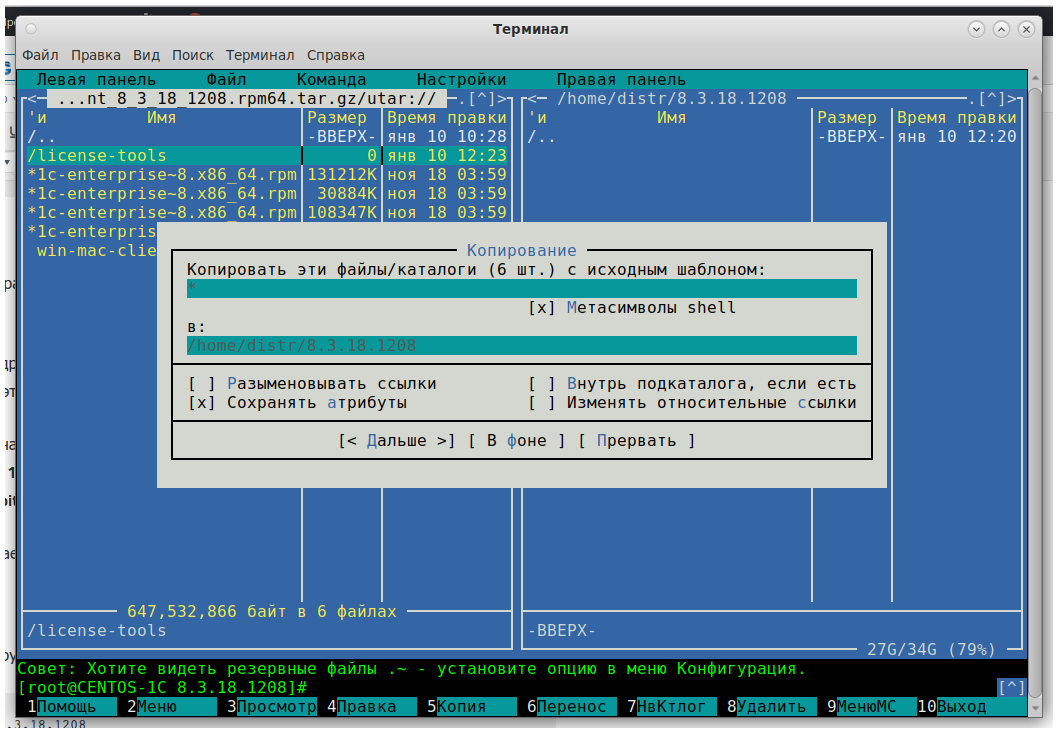Click 8 Удалить function key
Screen dimensions: 1058x733
tap(771, 707)
